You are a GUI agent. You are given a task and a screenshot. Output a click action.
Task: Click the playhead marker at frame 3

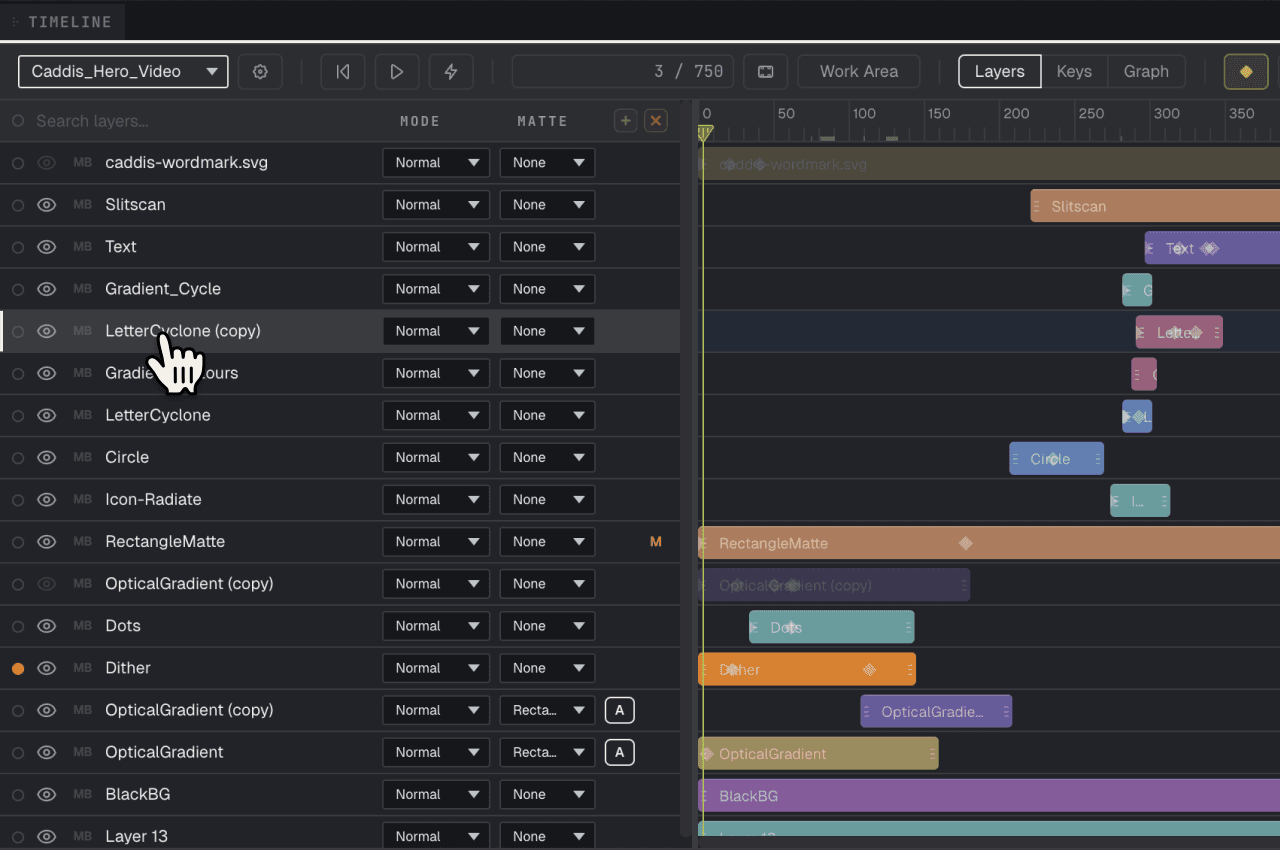pyautogui.click(x=704, y=132)
